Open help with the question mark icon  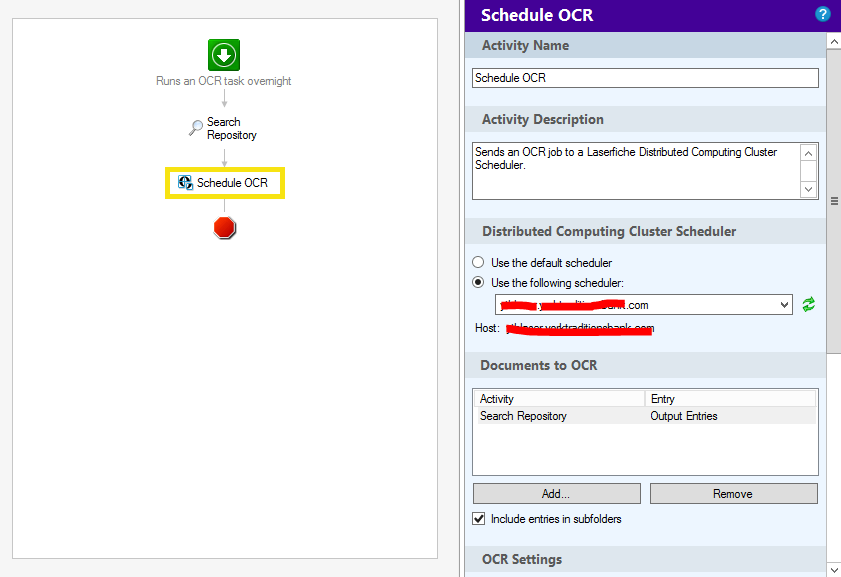coord(823,14)
